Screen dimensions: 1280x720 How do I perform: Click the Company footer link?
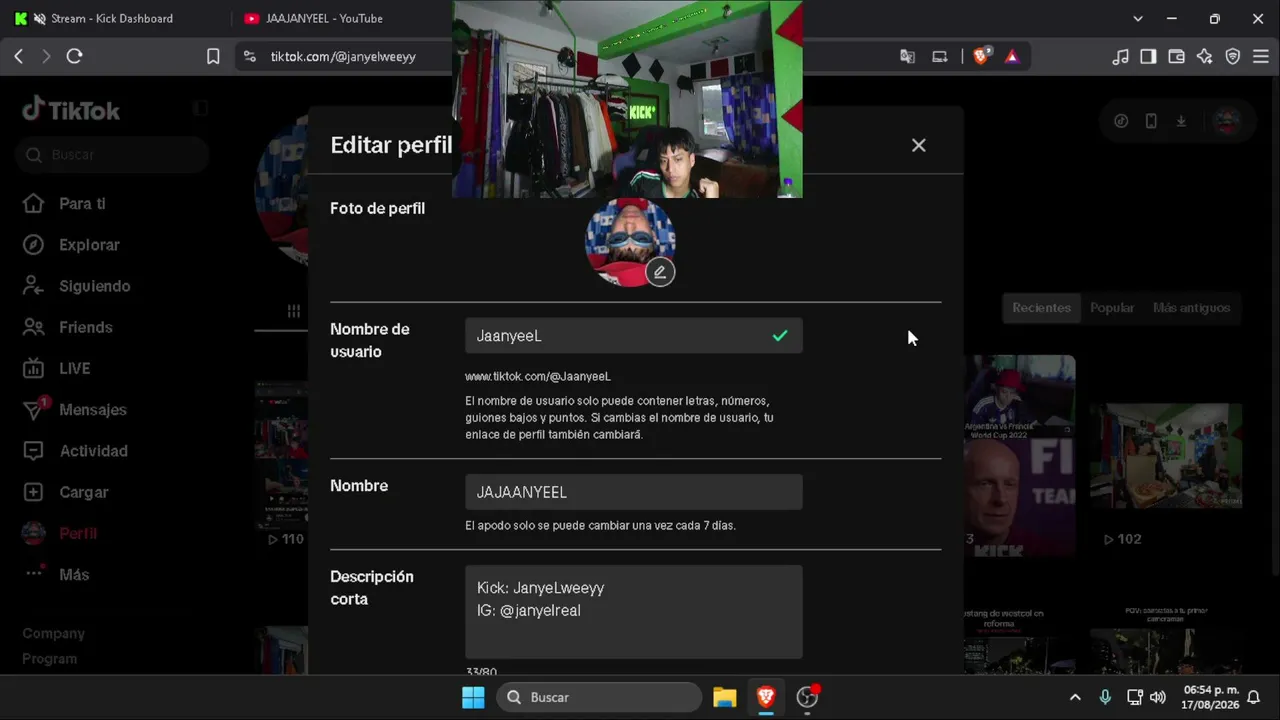(54, 633)
